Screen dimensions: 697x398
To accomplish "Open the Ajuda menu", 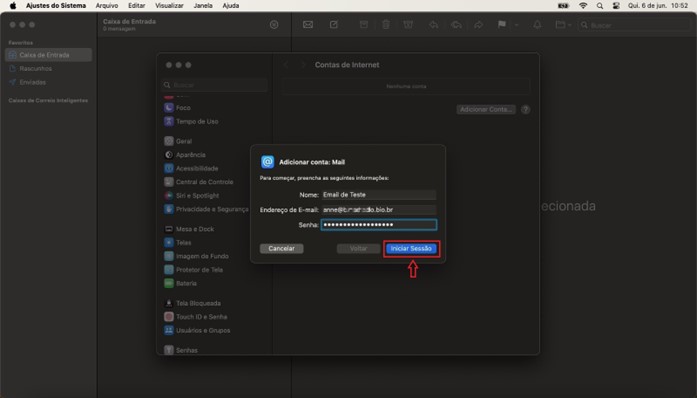I will [x=231, y=6].
